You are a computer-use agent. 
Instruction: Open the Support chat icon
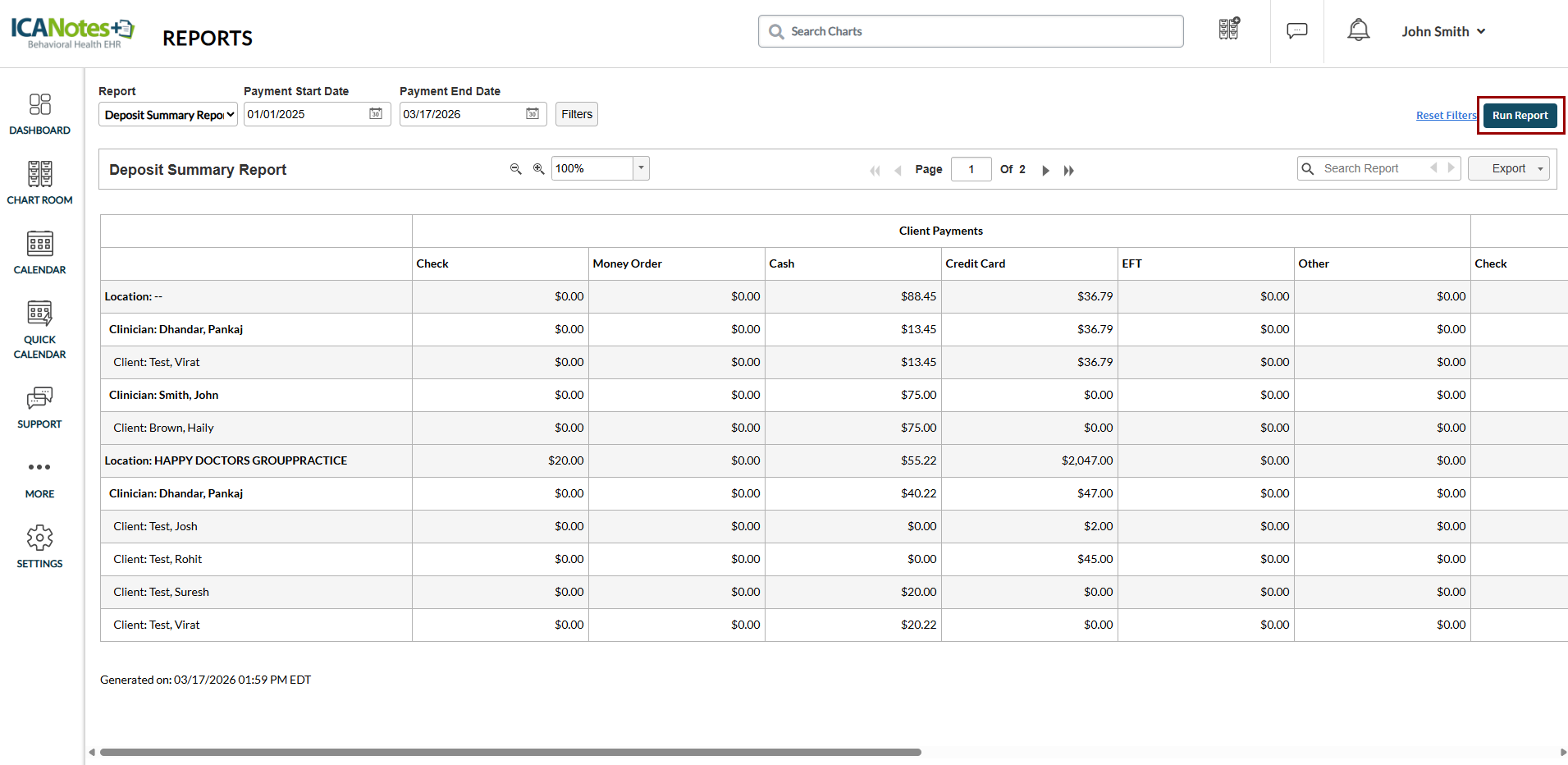pos(39,407)
